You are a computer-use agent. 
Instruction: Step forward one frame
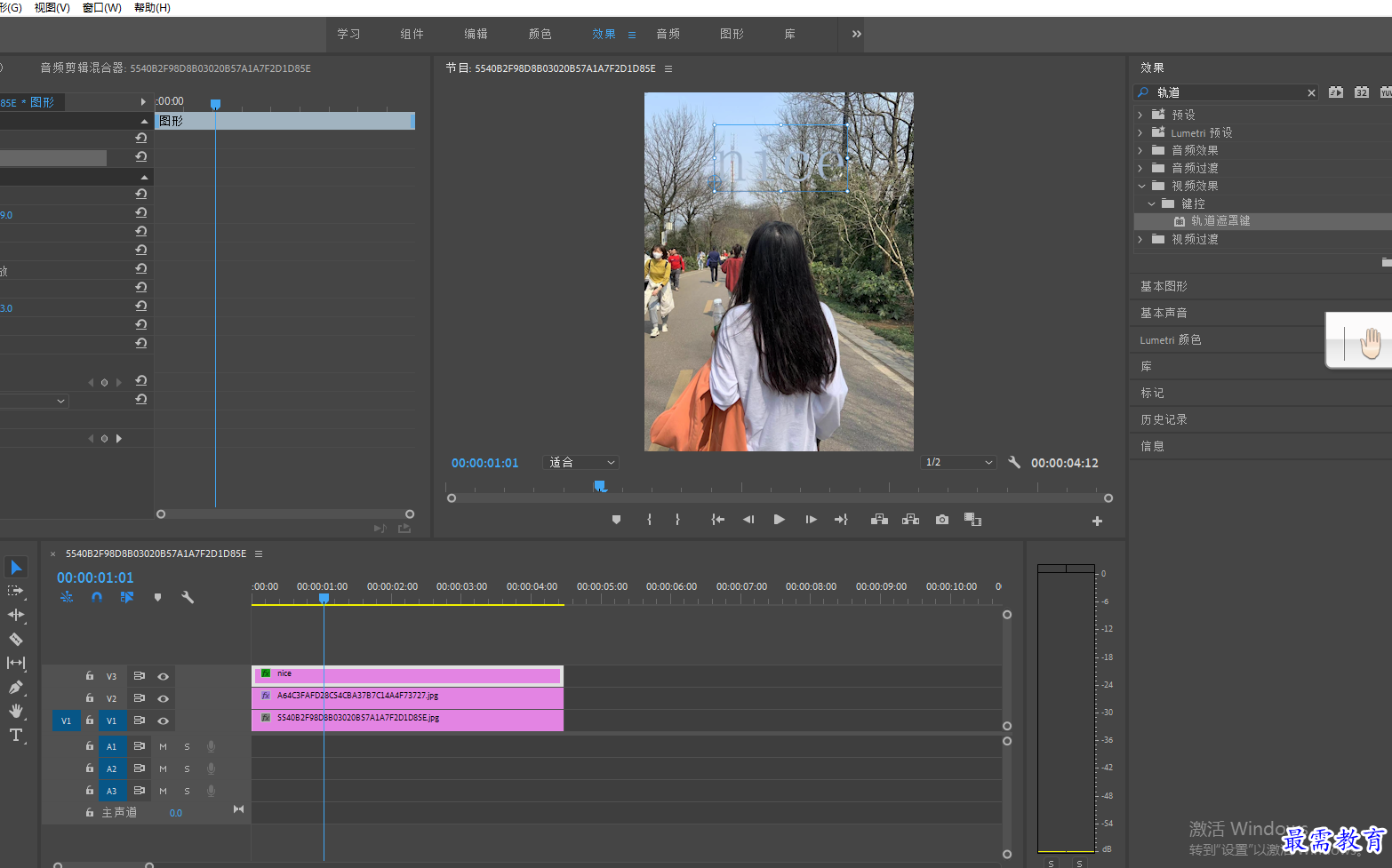[811, 520]
